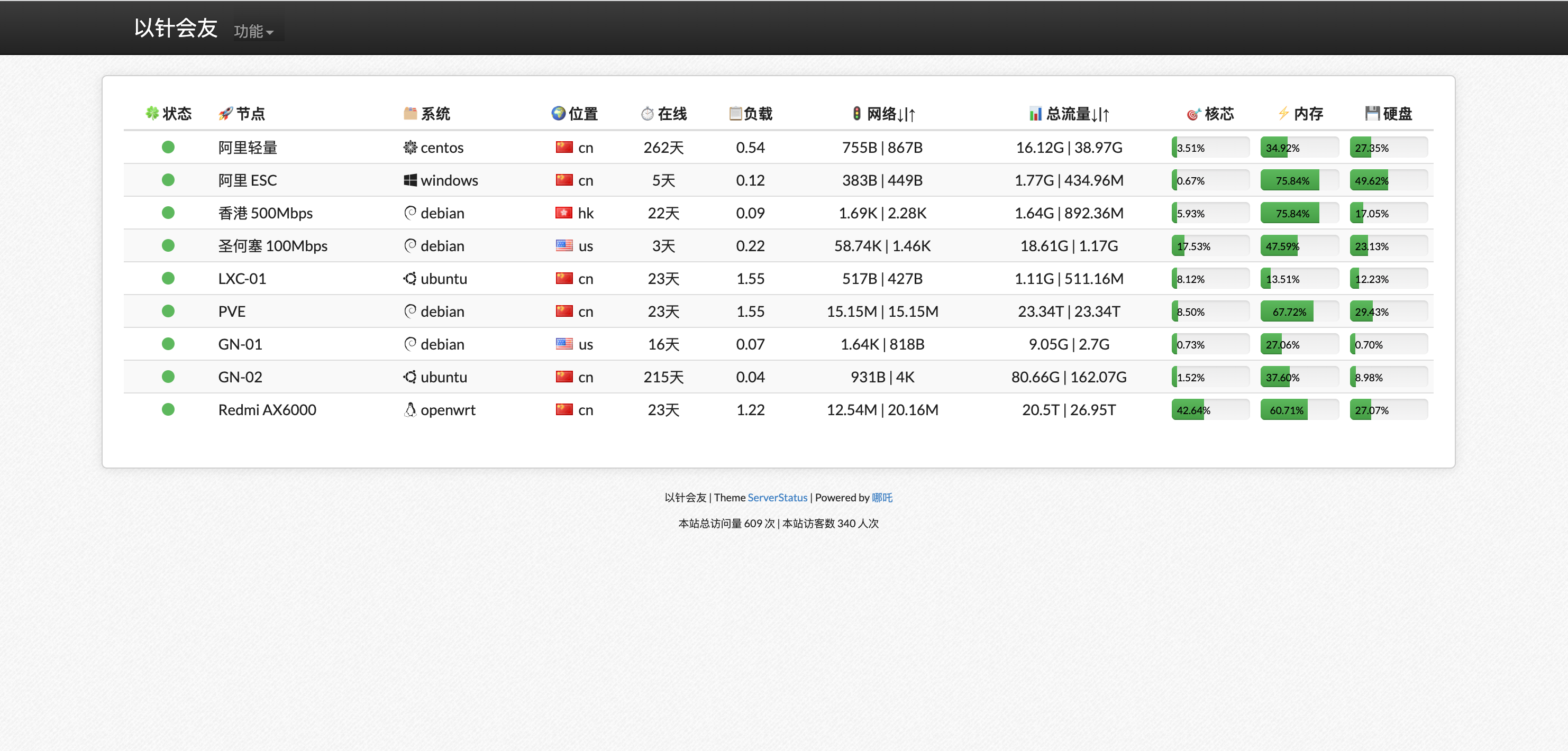Click the green status dot for PVE
1568x751 pixels.
pos(168,312)
